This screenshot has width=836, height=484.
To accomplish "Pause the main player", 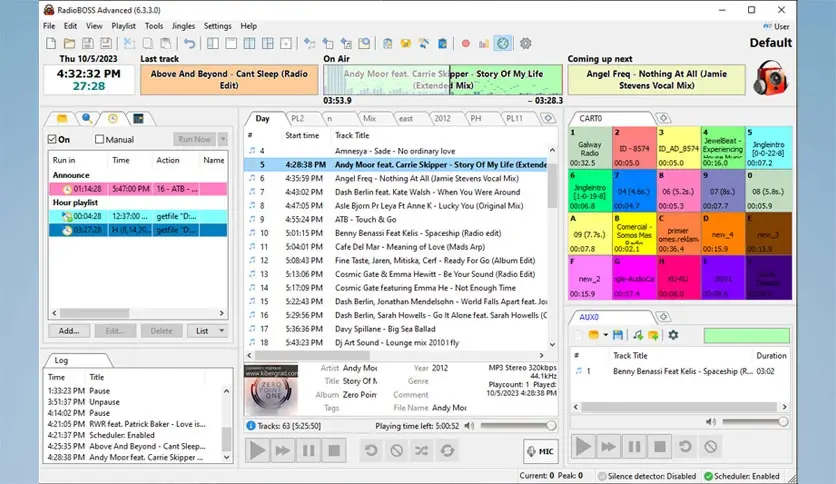I will point(308,451).
